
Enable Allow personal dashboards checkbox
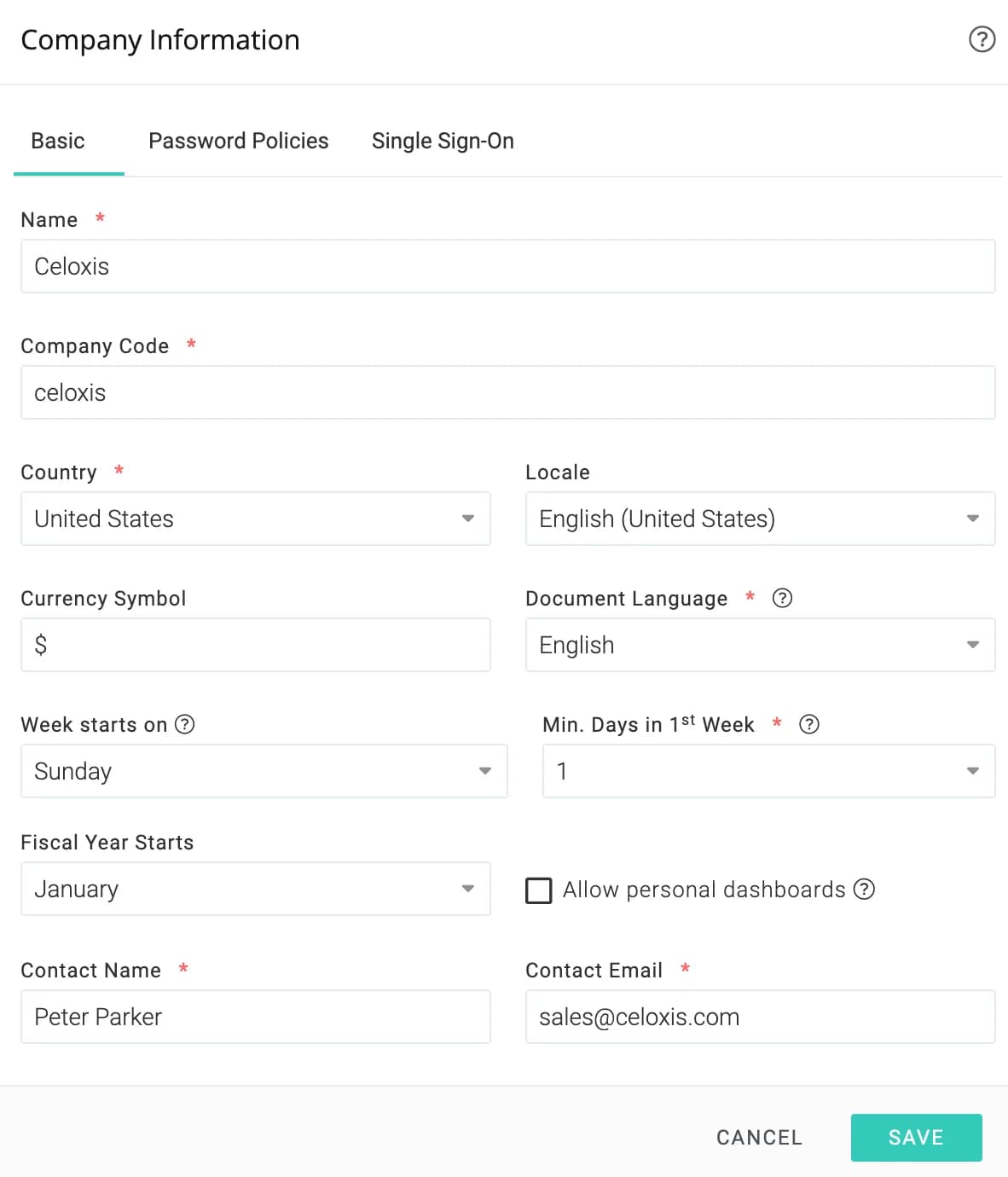pyautogui.click(x=539, y=890)
